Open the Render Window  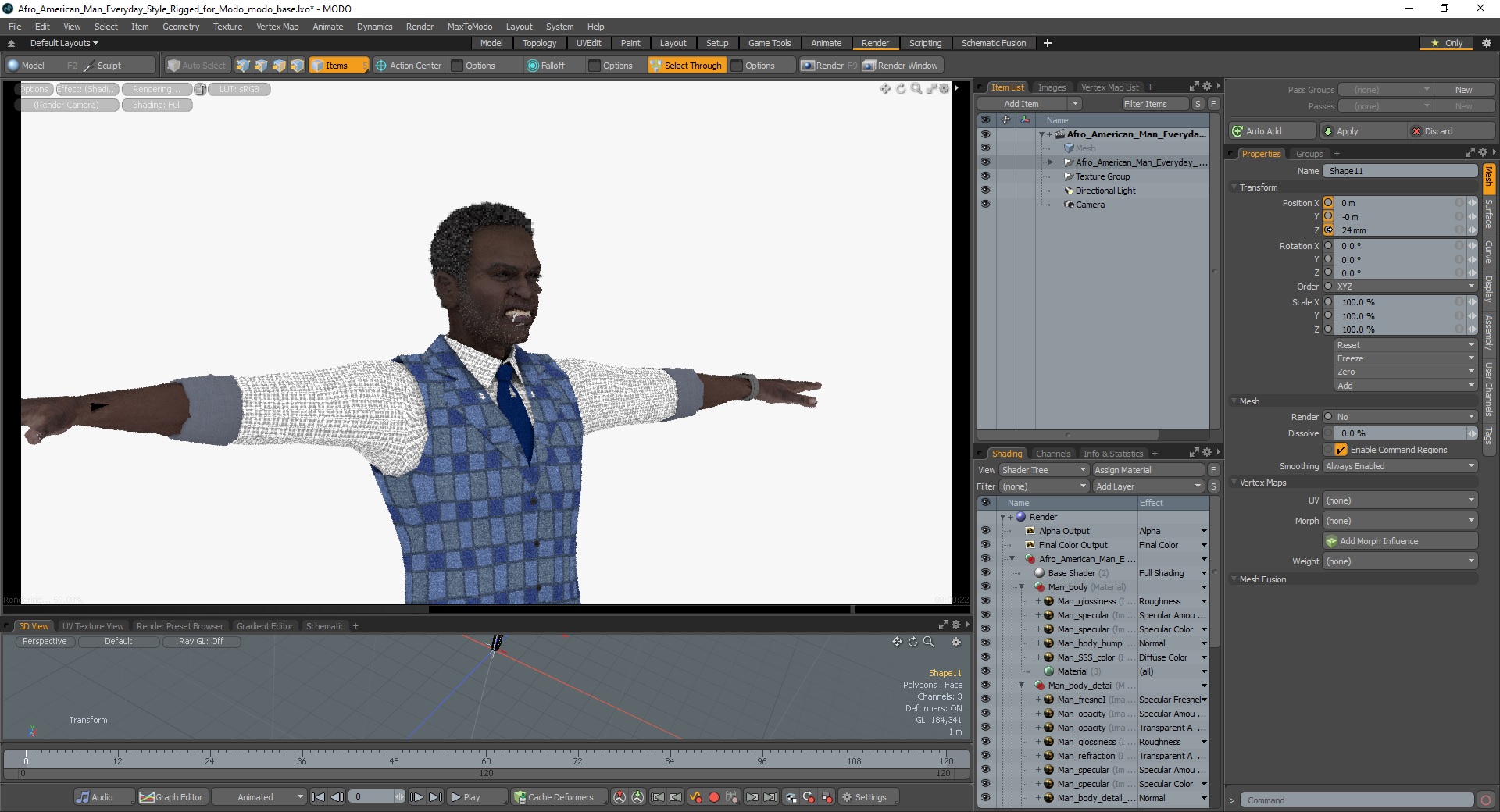[902, 66]
